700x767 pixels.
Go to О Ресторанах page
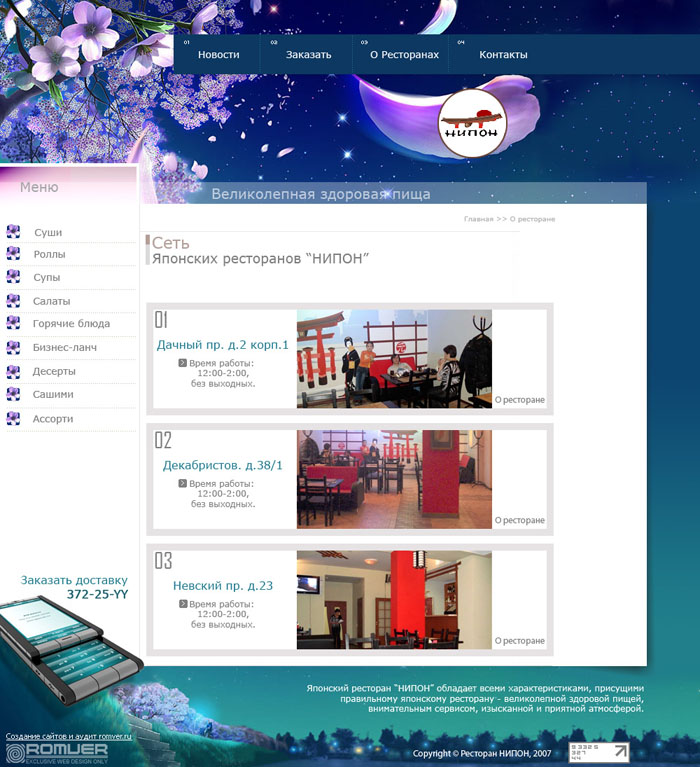pos(404,55)
